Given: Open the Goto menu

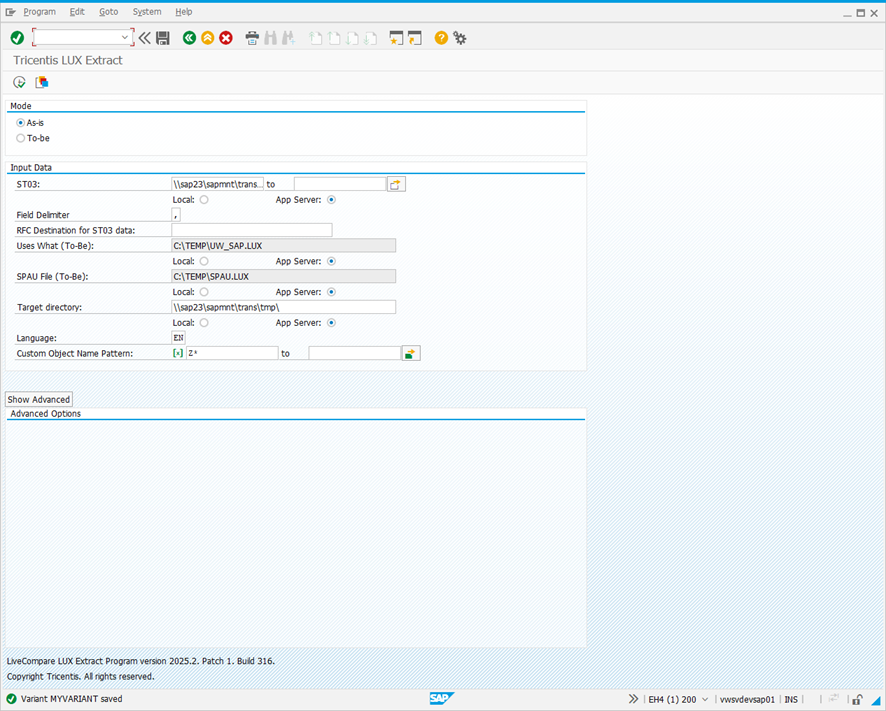Looking at the screenshot, I should (x=108, y=11).
